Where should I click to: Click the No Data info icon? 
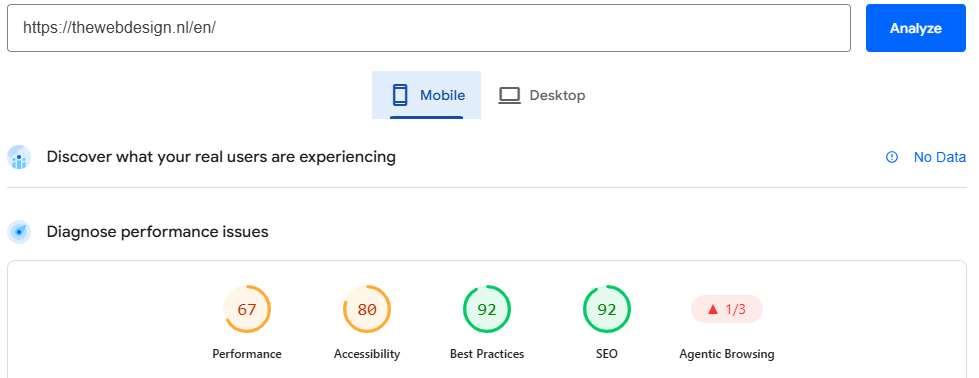(892, 157)
